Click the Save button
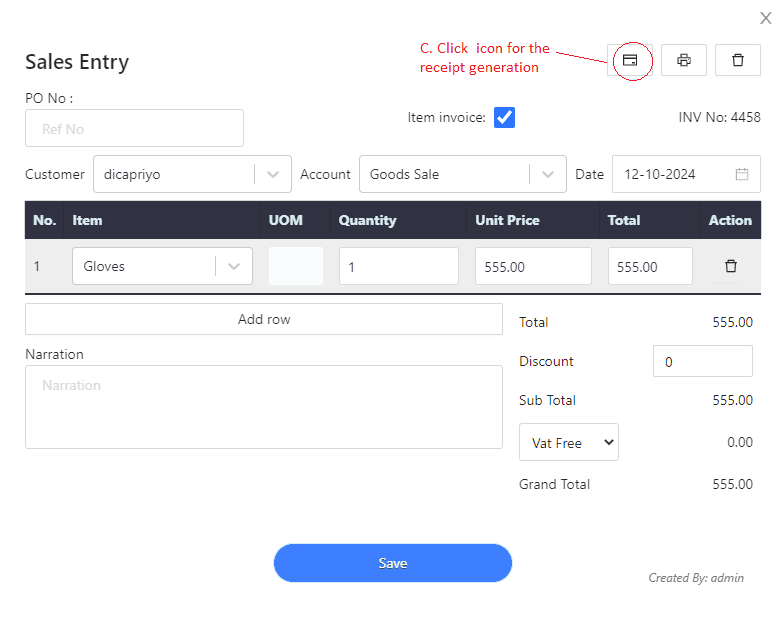 (x=392, y=563)
